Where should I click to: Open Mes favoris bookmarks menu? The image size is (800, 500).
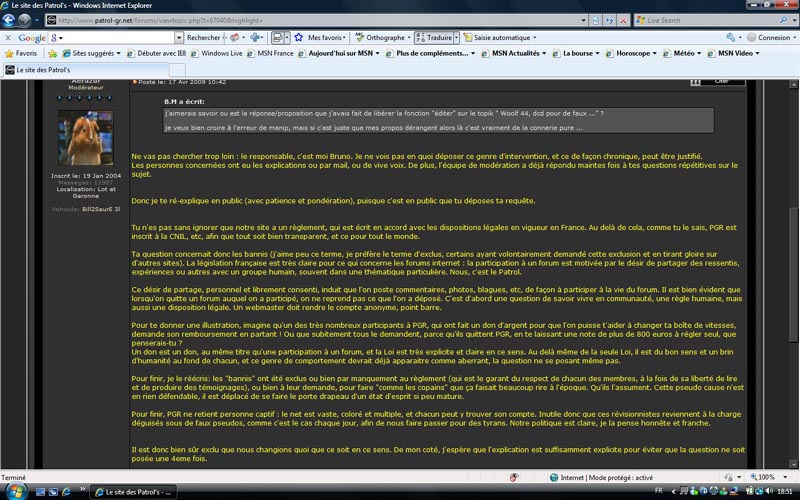pyautogui.click(x=327, y=38)
